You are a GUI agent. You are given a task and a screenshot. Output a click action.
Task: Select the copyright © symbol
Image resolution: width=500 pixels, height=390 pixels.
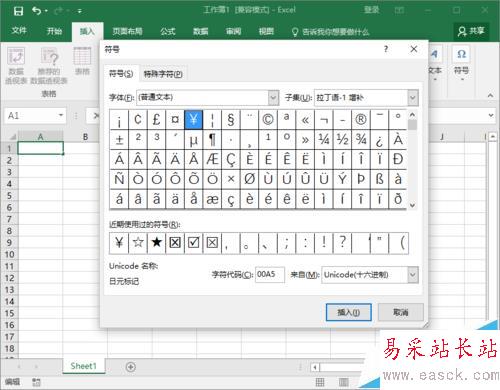(x=268, y=119)
